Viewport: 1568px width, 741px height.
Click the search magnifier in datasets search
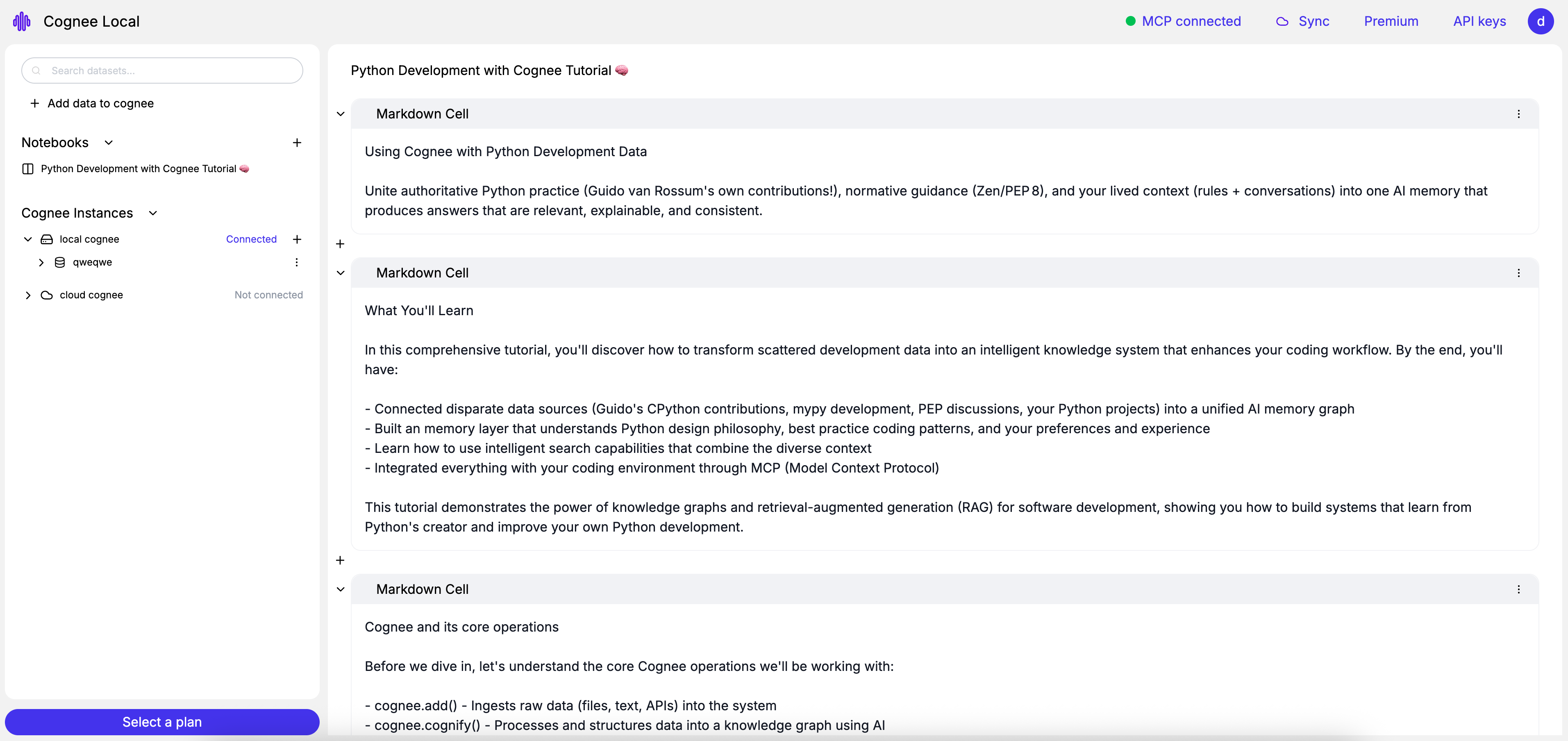coord(36,70)
